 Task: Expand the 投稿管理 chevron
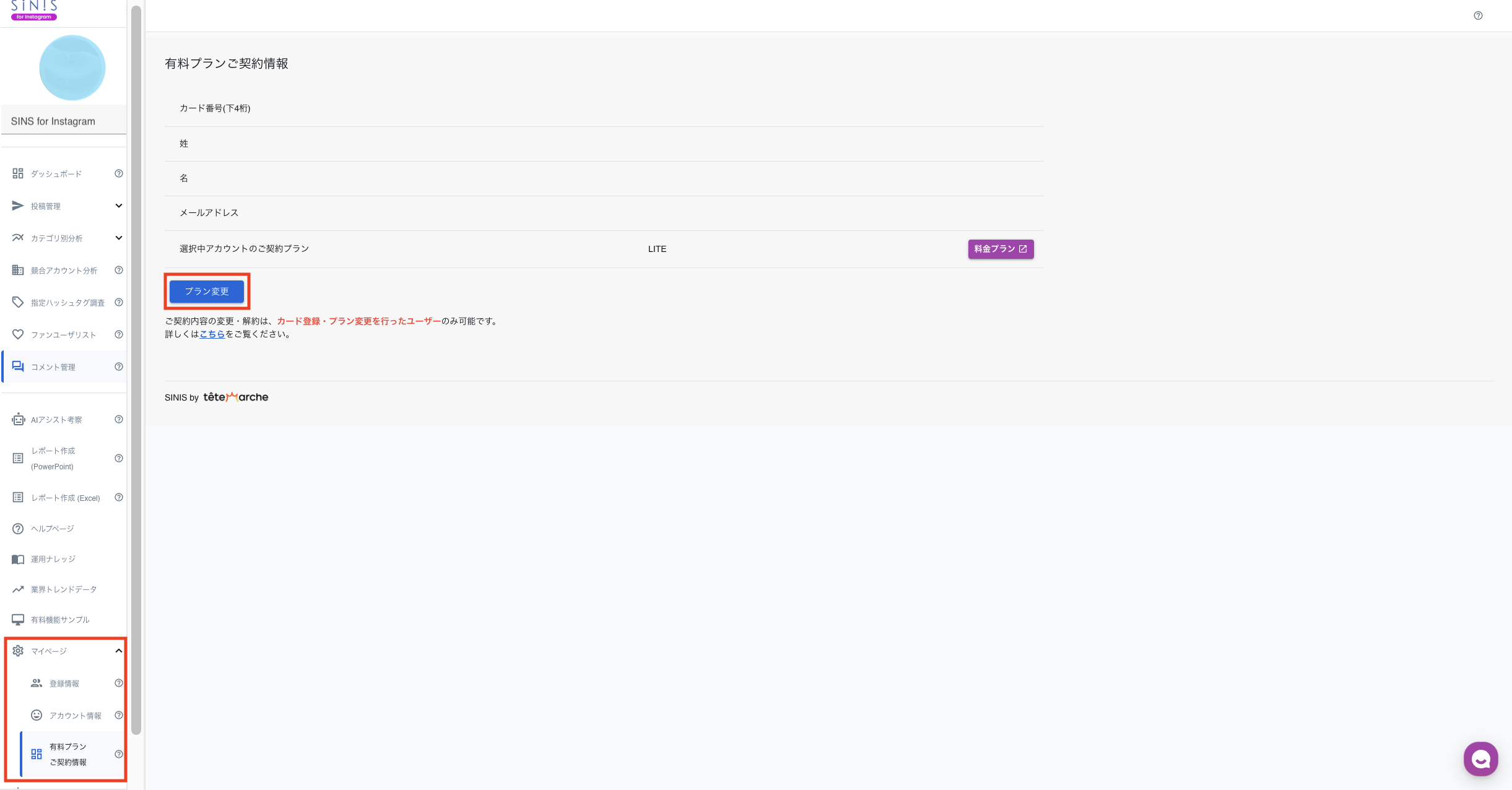coord(119,206)
